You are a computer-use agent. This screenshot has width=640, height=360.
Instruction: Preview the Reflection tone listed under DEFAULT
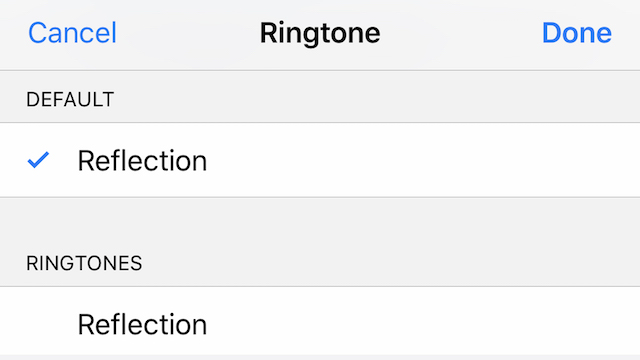(x=320, y=160)
